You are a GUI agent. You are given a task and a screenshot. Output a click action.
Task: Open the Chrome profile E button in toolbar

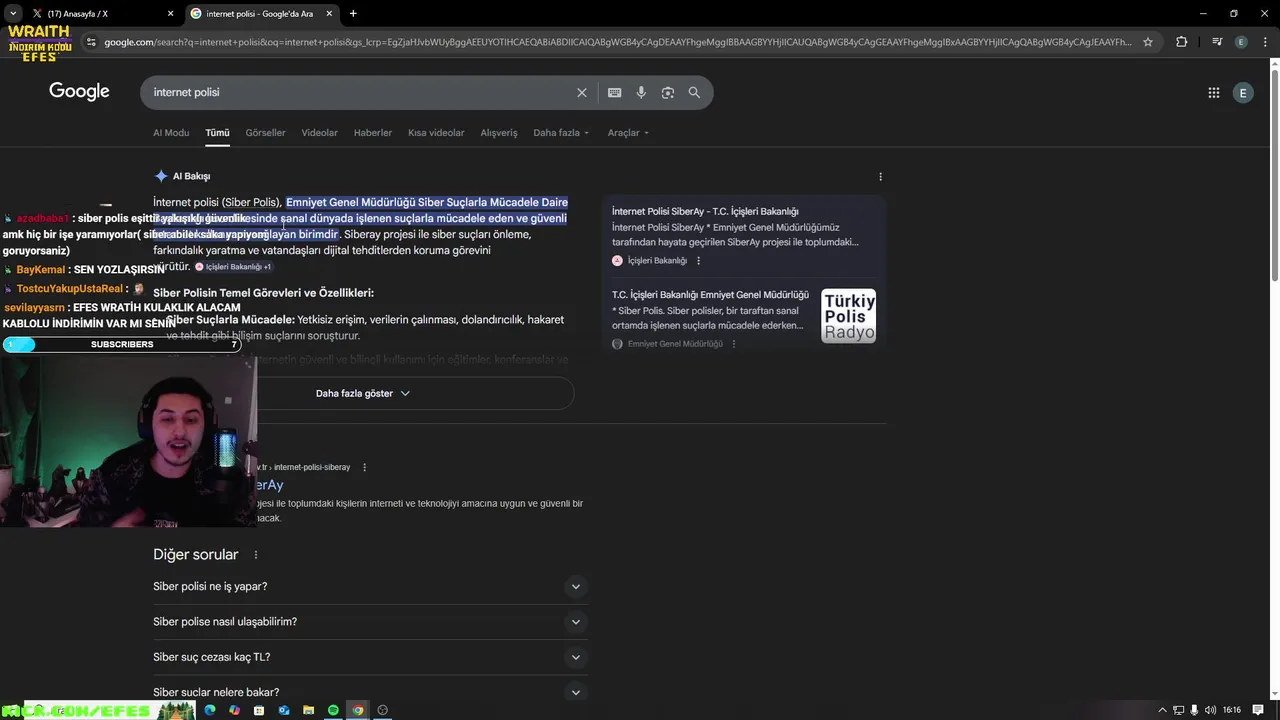(x=1241, y=42)
